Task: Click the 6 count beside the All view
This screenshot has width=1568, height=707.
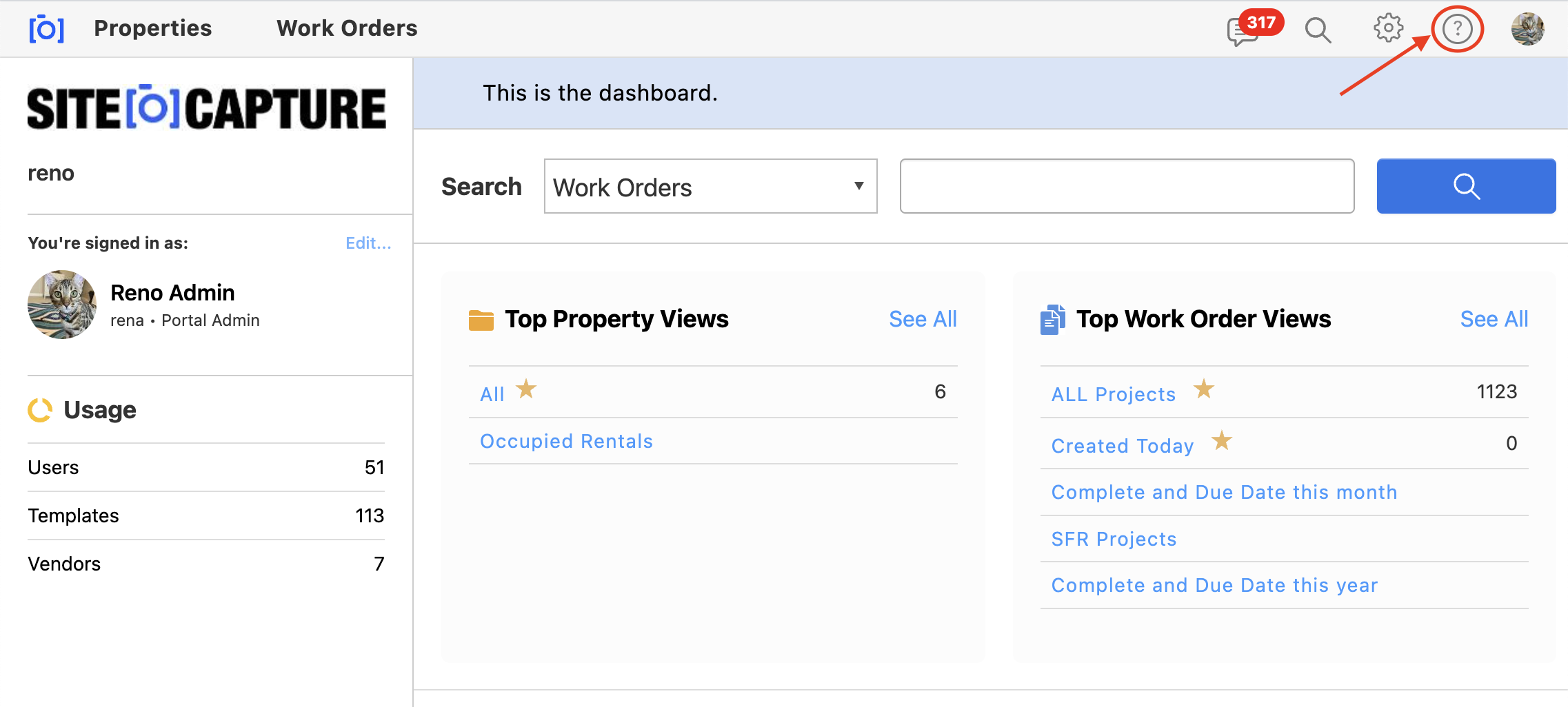Action: click(940, 391)
